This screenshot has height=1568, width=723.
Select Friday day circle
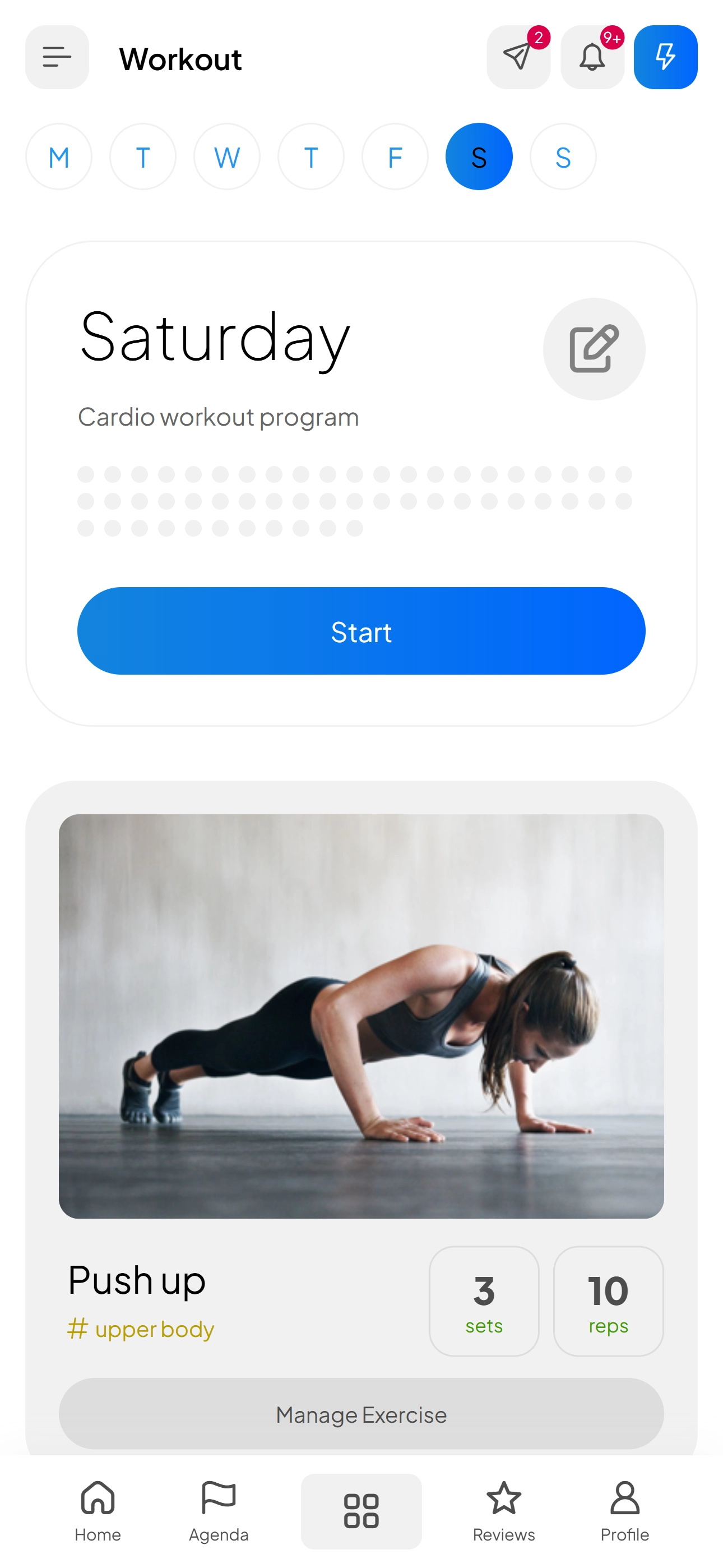tap(395, 157)
